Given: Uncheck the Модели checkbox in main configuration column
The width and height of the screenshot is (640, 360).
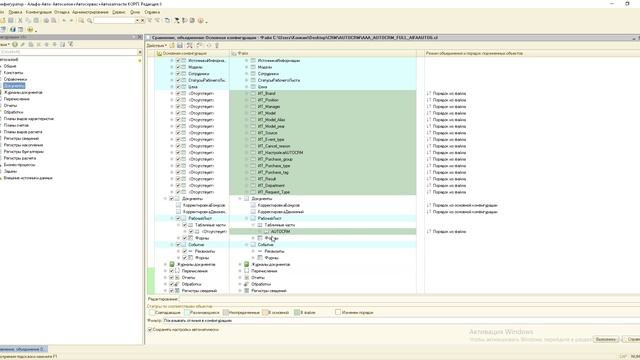Looking at the screenshot, I should [x=178, y=67].
